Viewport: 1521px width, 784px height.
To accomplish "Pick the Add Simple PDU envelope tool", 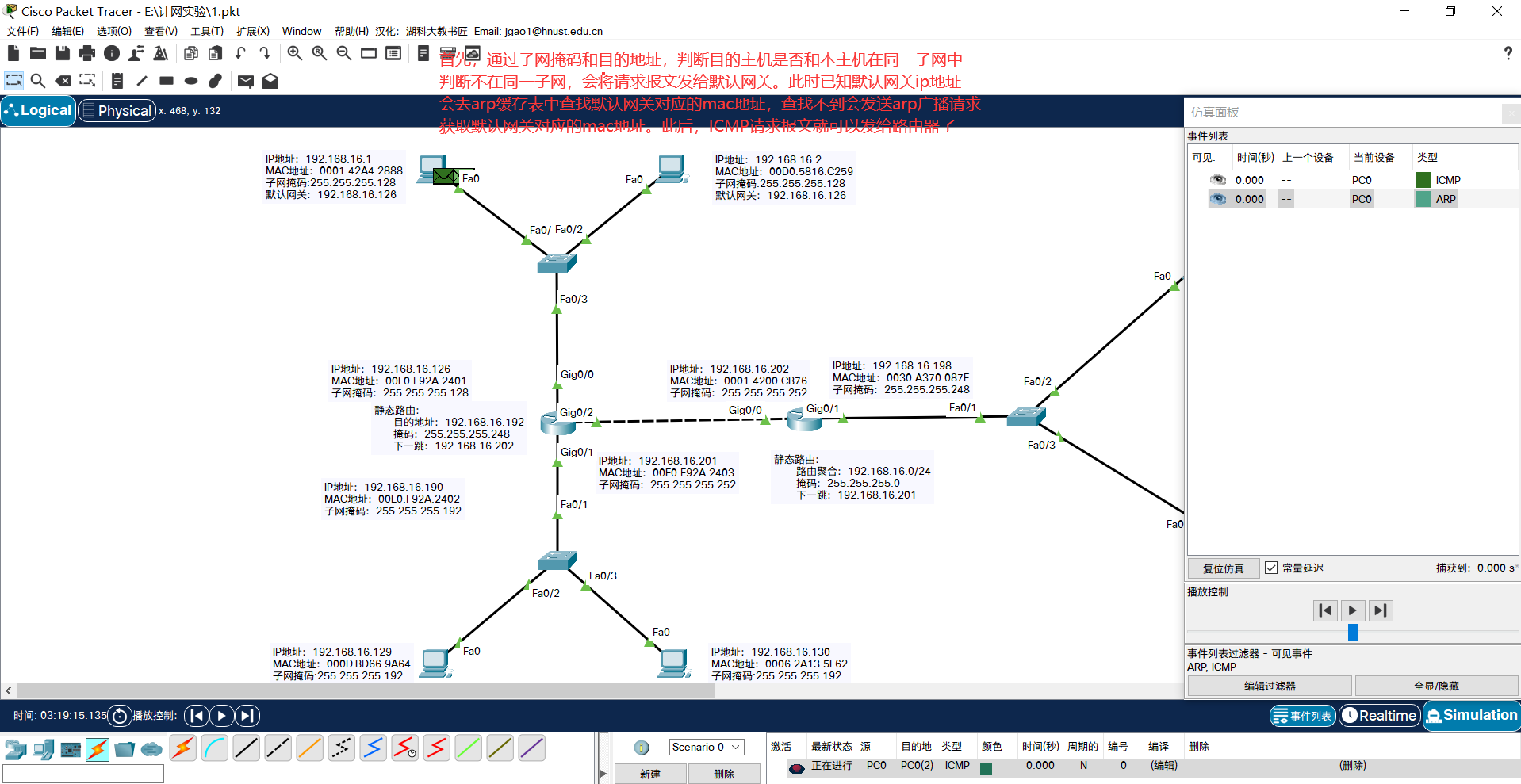I will 246,81.
